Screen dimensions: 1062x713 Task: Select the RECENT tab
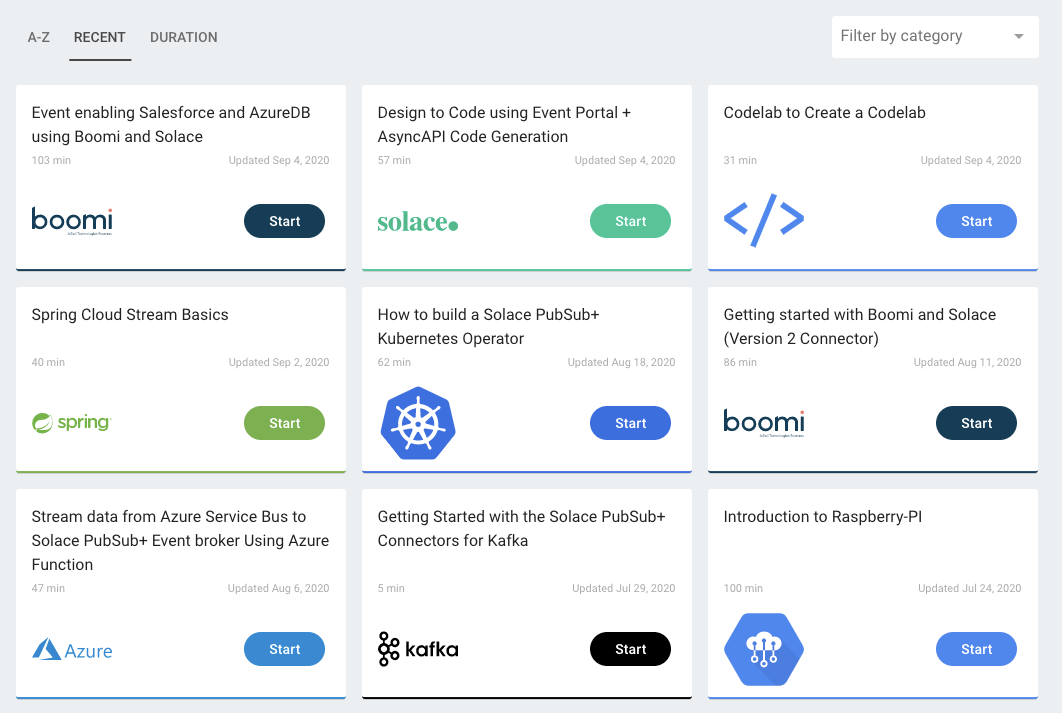pyautogui.click(x=100, y=37)
